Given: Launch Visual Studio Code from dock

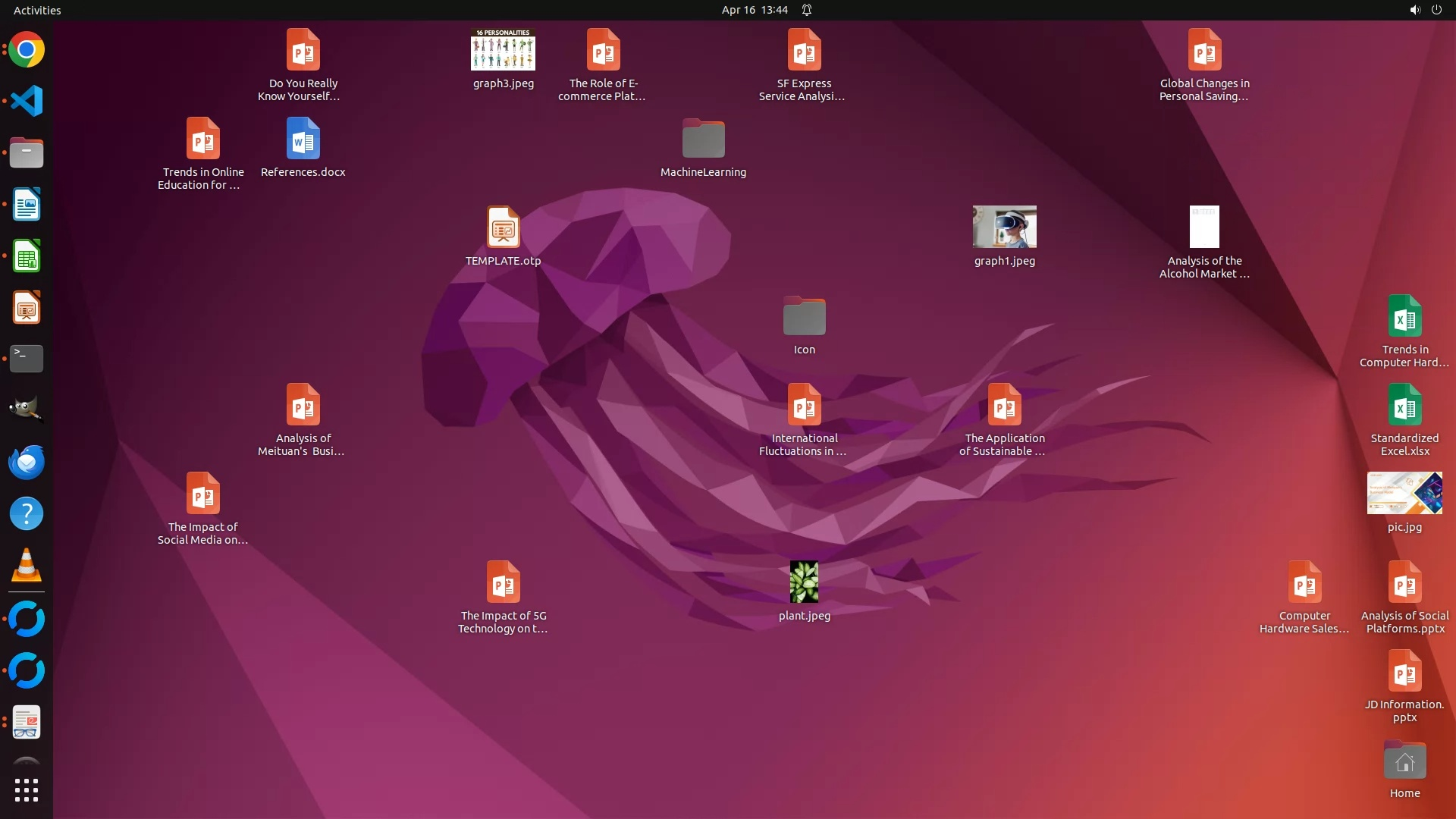Looking at the screenshot, I should click(27, 101).
